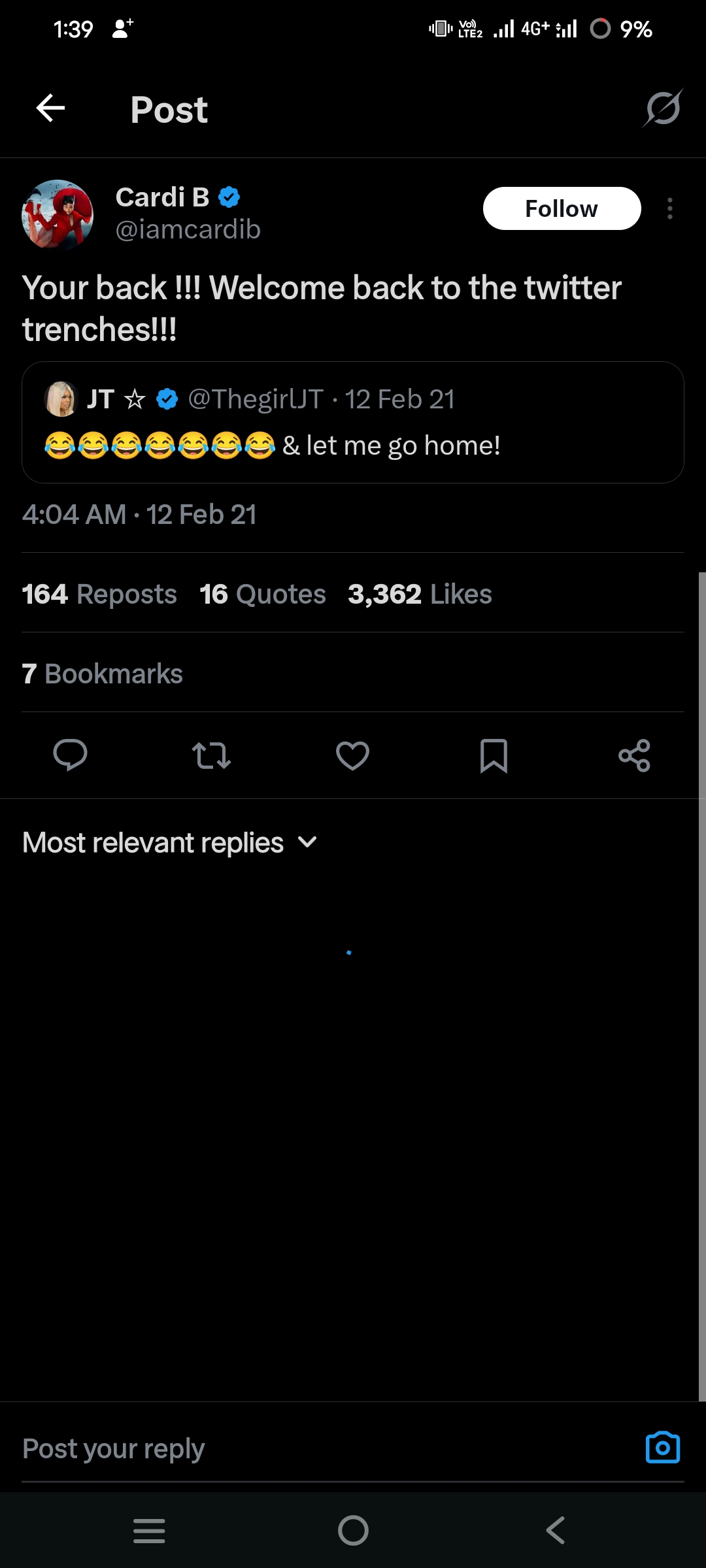
Task: Tap Android home navigation button
Action: [x=353, y=1530]
